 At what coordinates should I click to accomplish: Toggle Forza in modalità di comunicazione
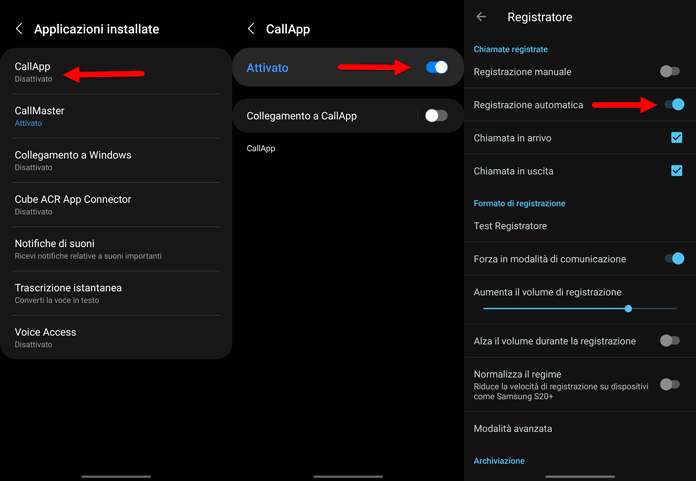pos(675,259)
